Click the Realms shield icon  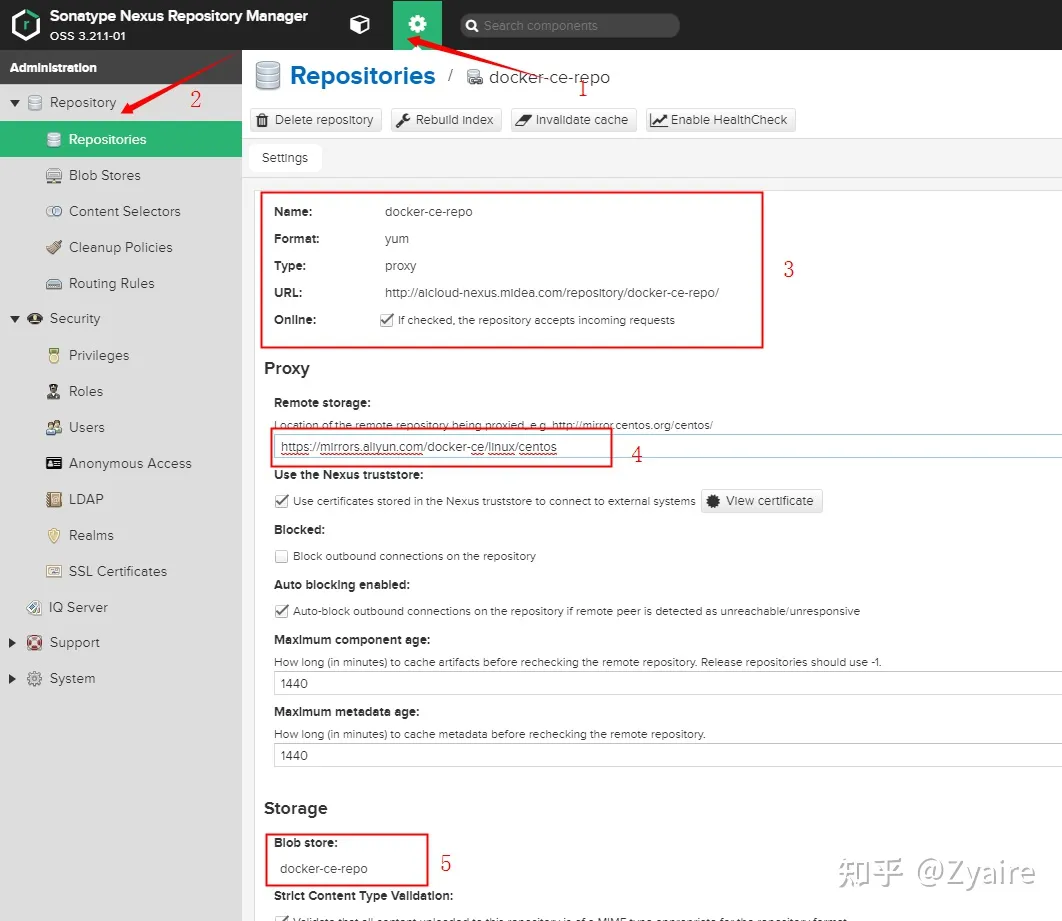click(x=54, y=536)
